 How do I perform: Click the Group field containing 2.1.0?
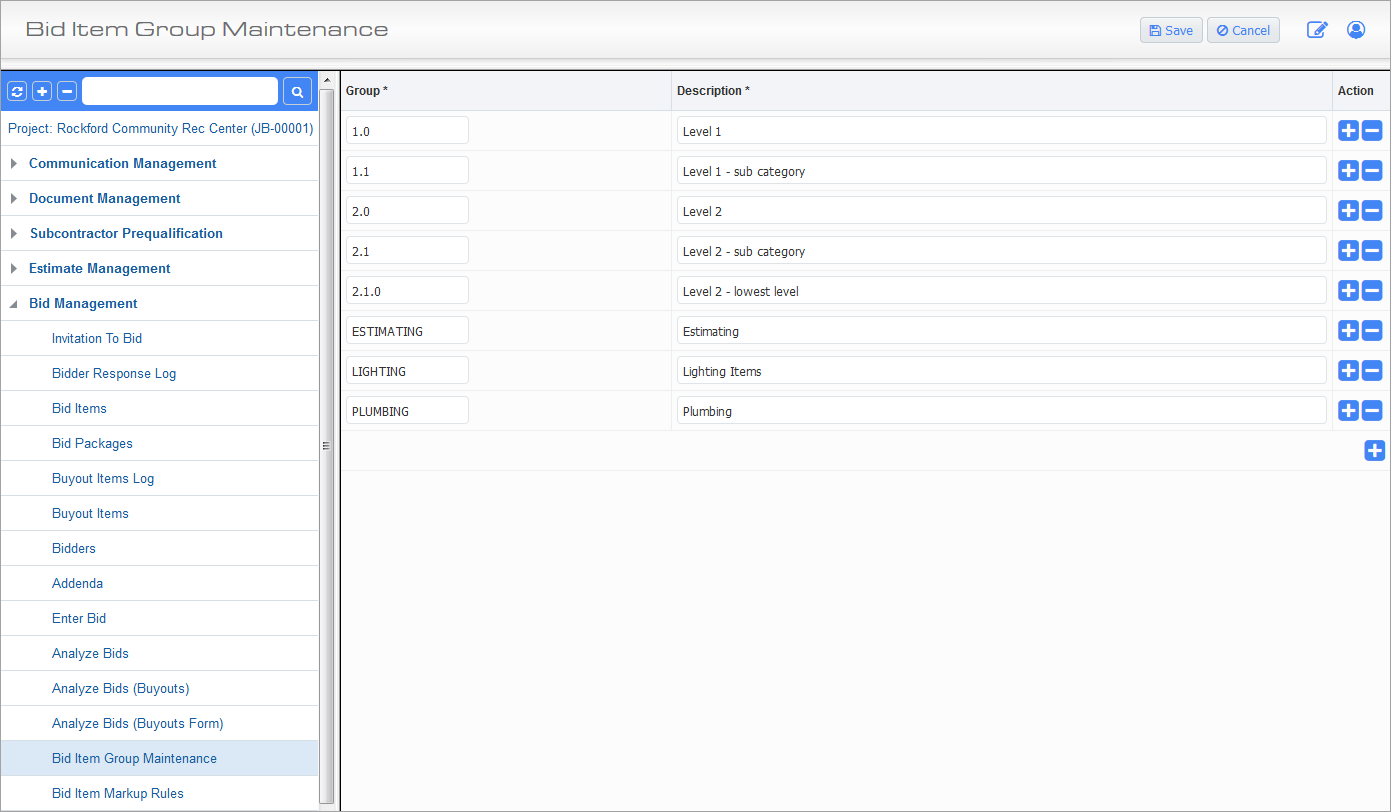click(407, 290)
